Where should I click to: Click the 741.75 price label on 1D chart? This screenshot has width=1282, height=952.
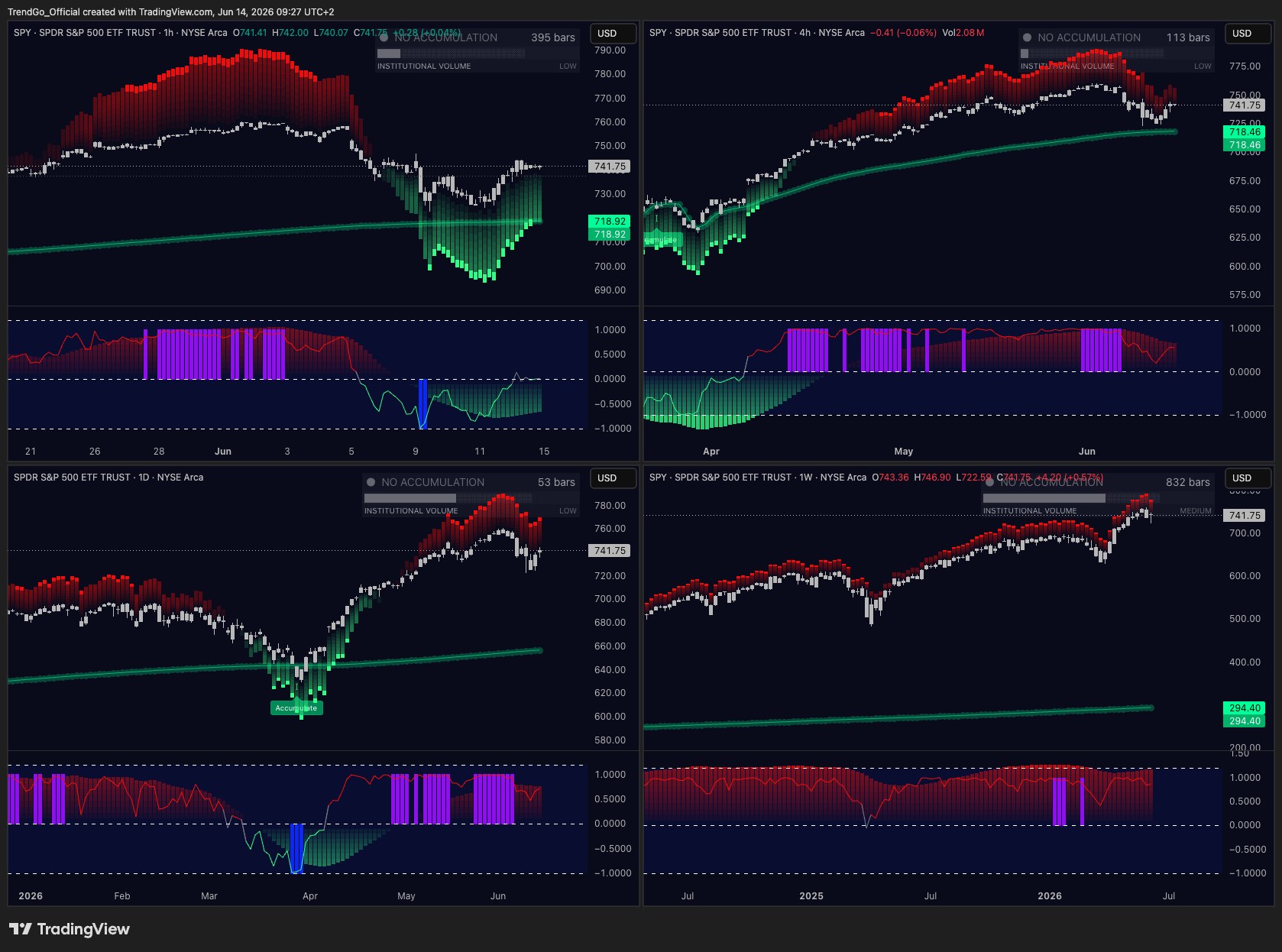(610, 551)
